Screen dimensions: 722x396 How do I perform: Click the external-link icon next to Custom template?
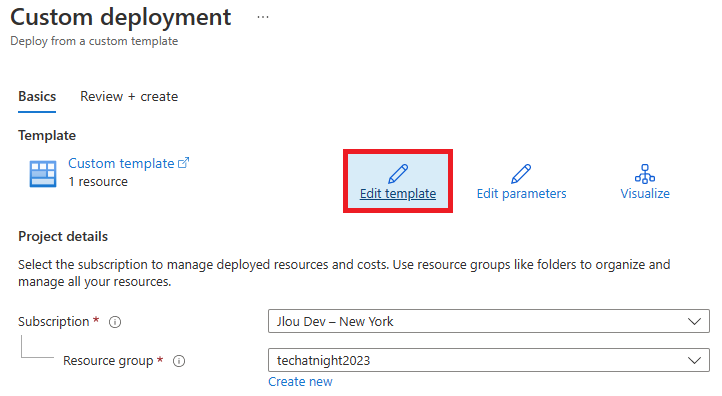coord(183,163)
